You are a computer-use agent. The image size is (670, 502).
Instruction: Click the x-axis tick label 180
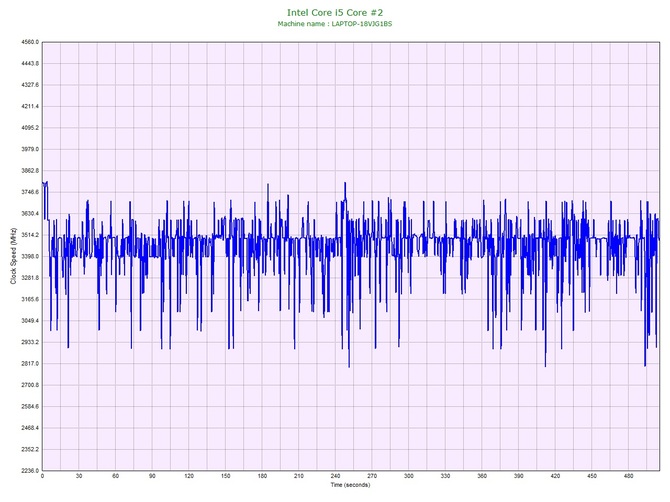[262, 476]
